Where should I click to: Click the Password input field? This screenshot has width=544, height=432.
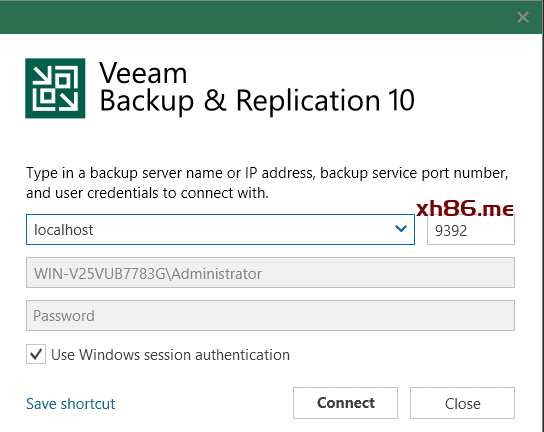coord(270,315)
